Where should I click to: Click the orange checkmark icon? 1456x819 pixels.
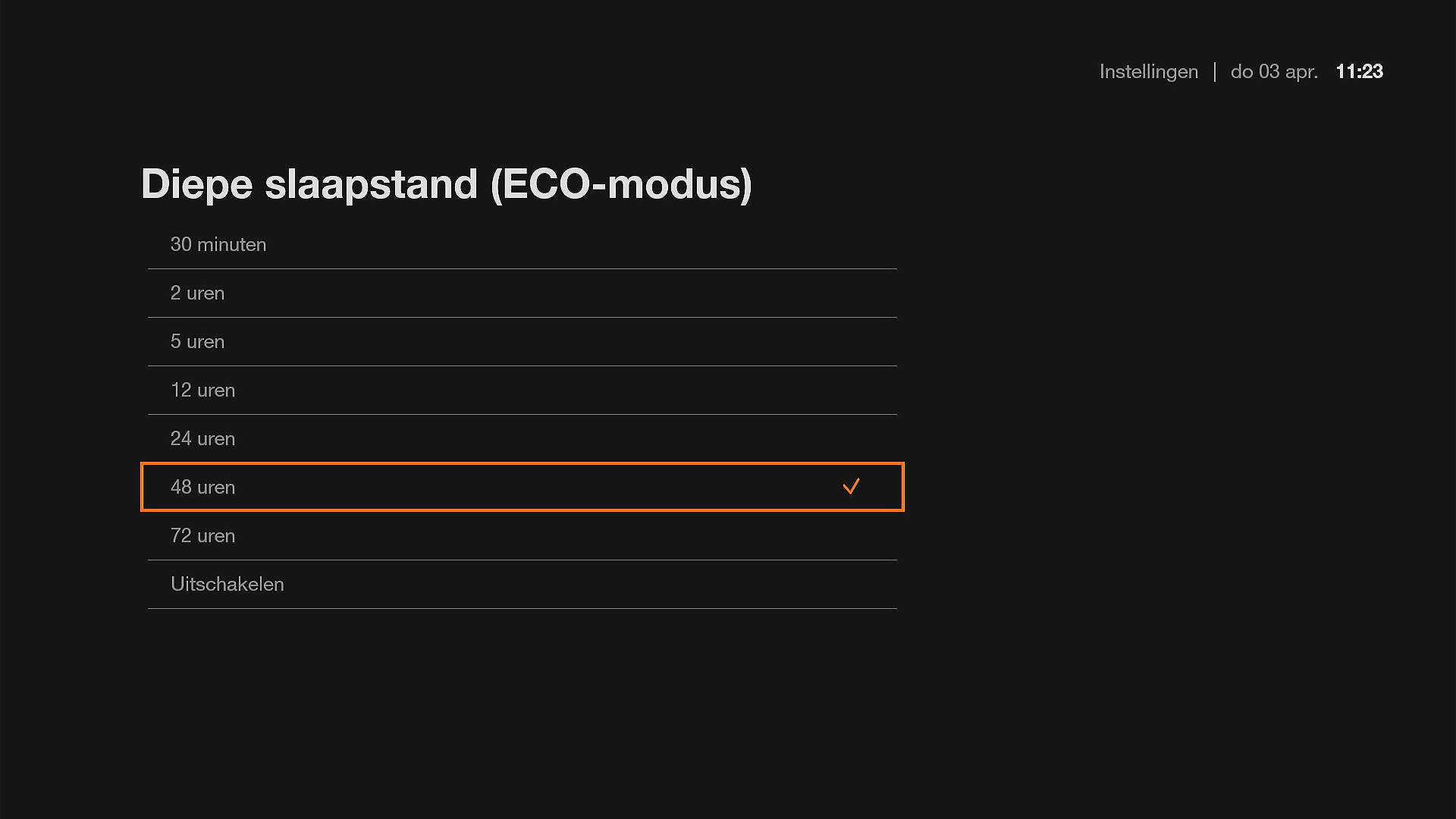tap(851, 486)
